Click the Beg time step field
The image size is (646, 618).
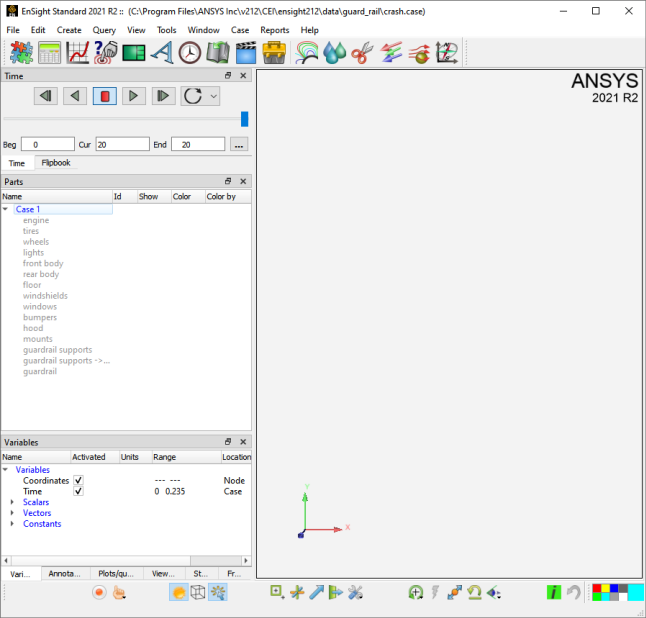pos(48,145)
